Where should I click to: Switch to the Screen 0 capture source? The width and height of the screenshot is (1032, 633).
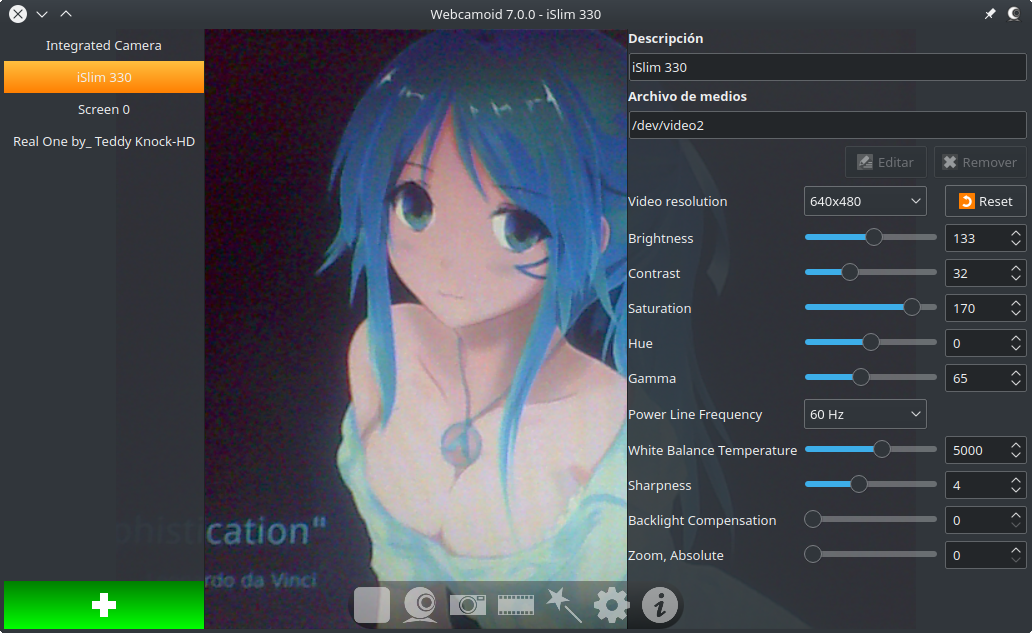[103, 109]
